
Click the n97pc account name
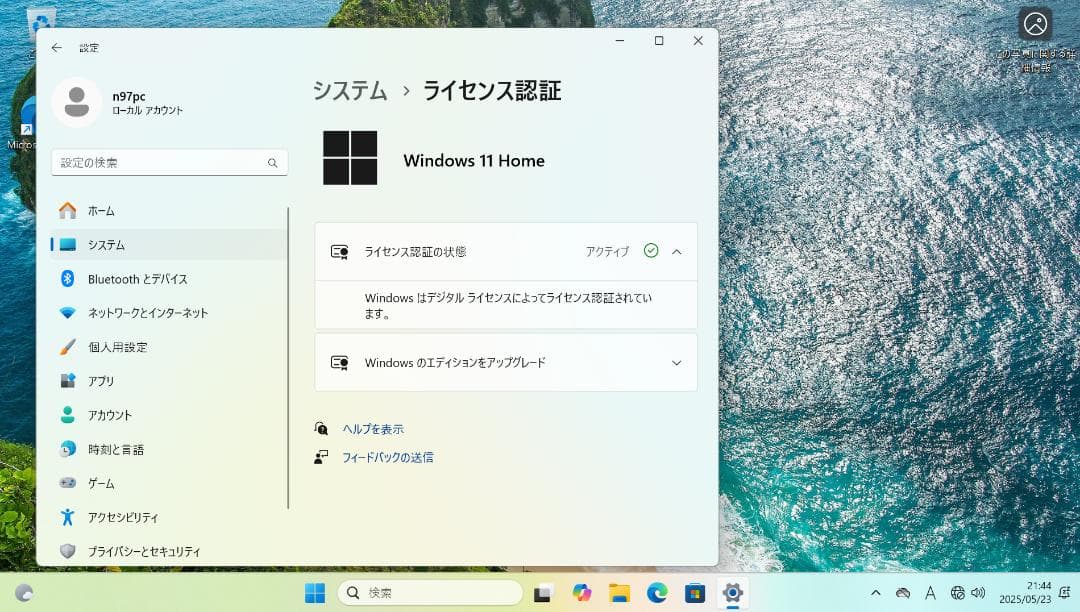129,96
